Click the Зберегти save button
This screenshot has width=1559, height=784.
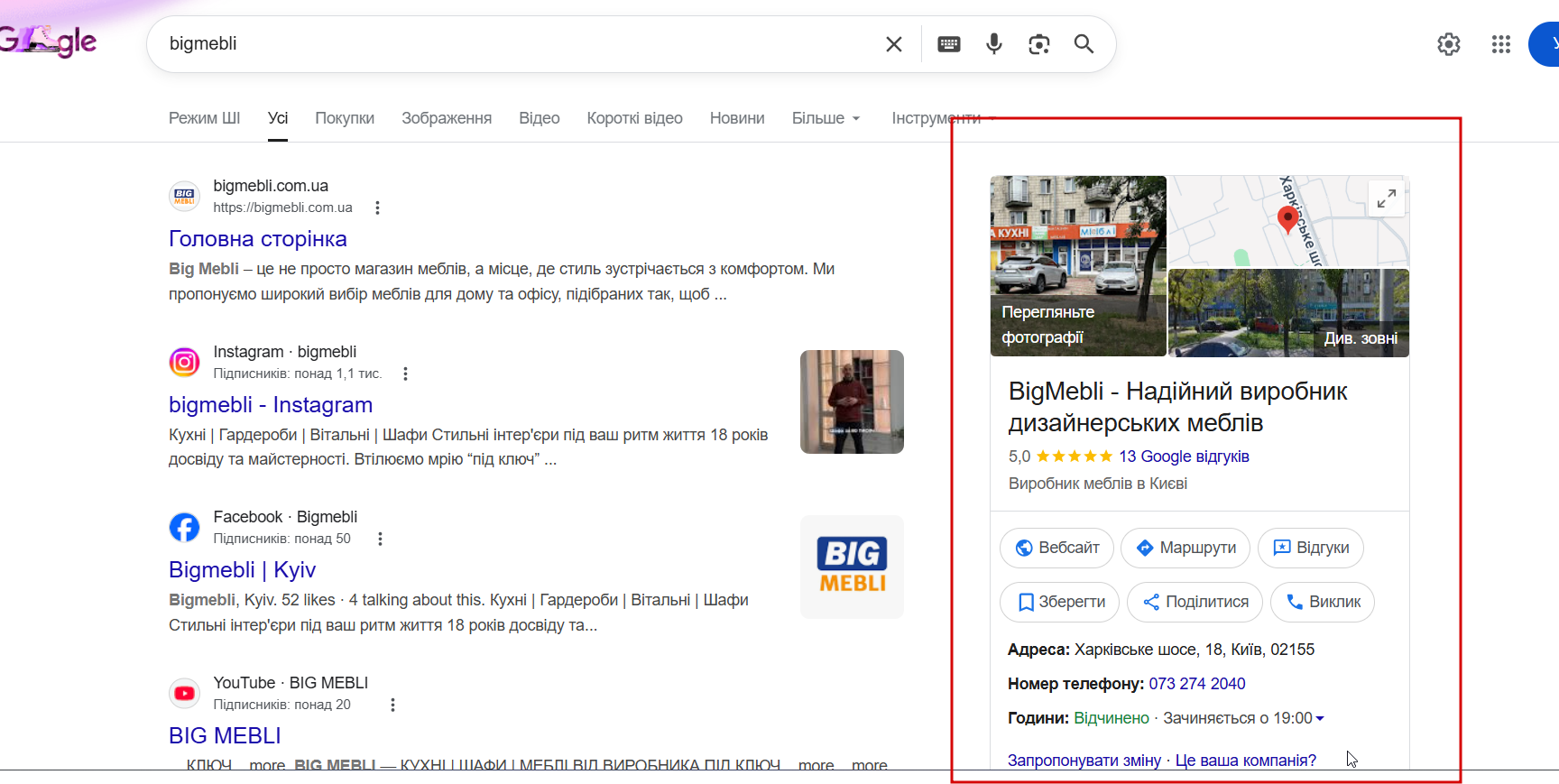tap(1060, 602)
